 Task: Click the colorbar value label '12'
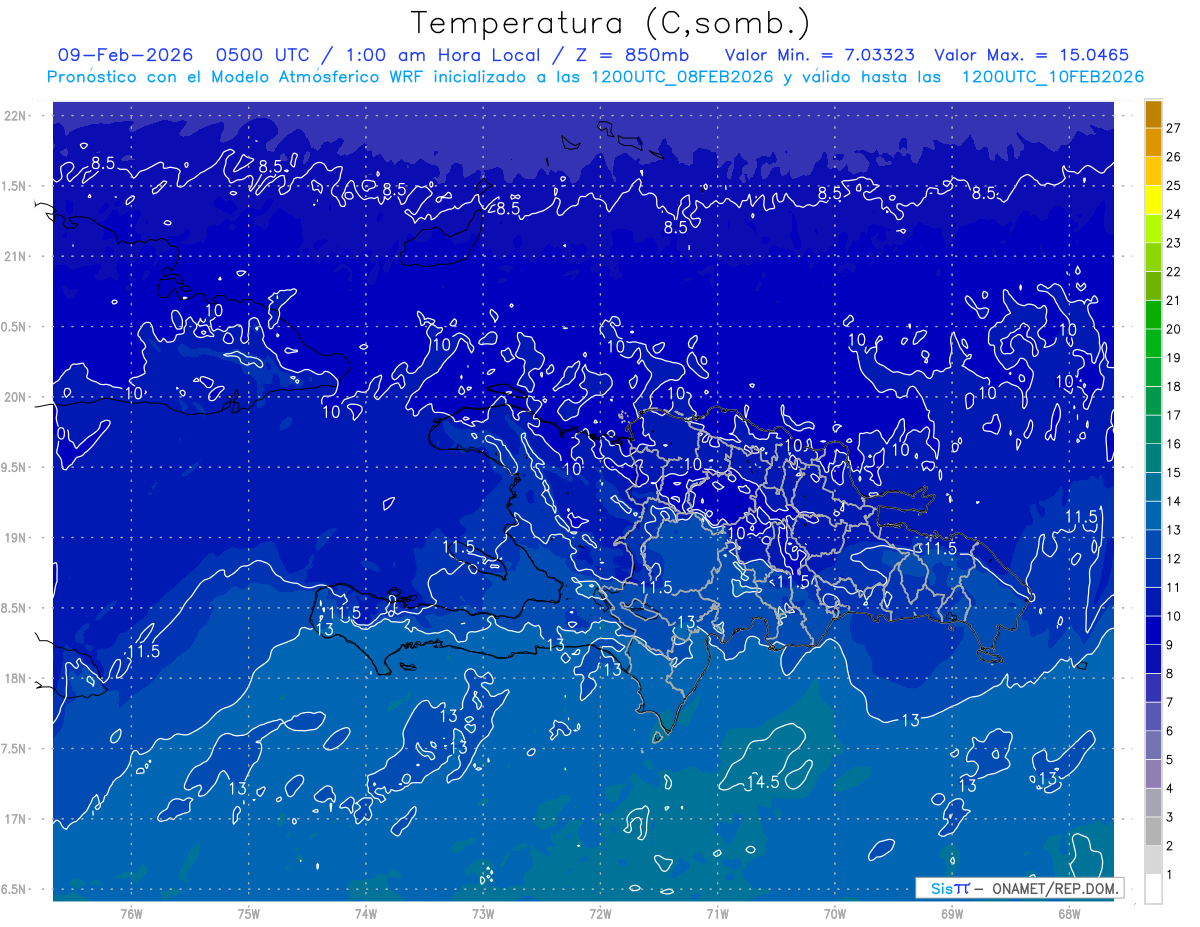(1173, 558)
